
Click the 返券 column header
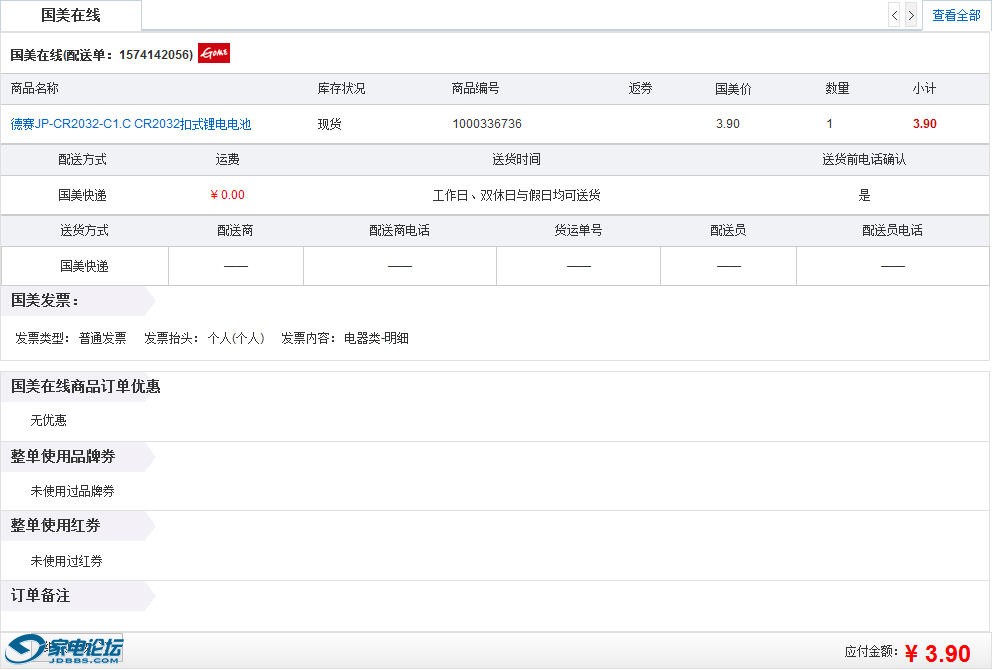pos(640,89)
